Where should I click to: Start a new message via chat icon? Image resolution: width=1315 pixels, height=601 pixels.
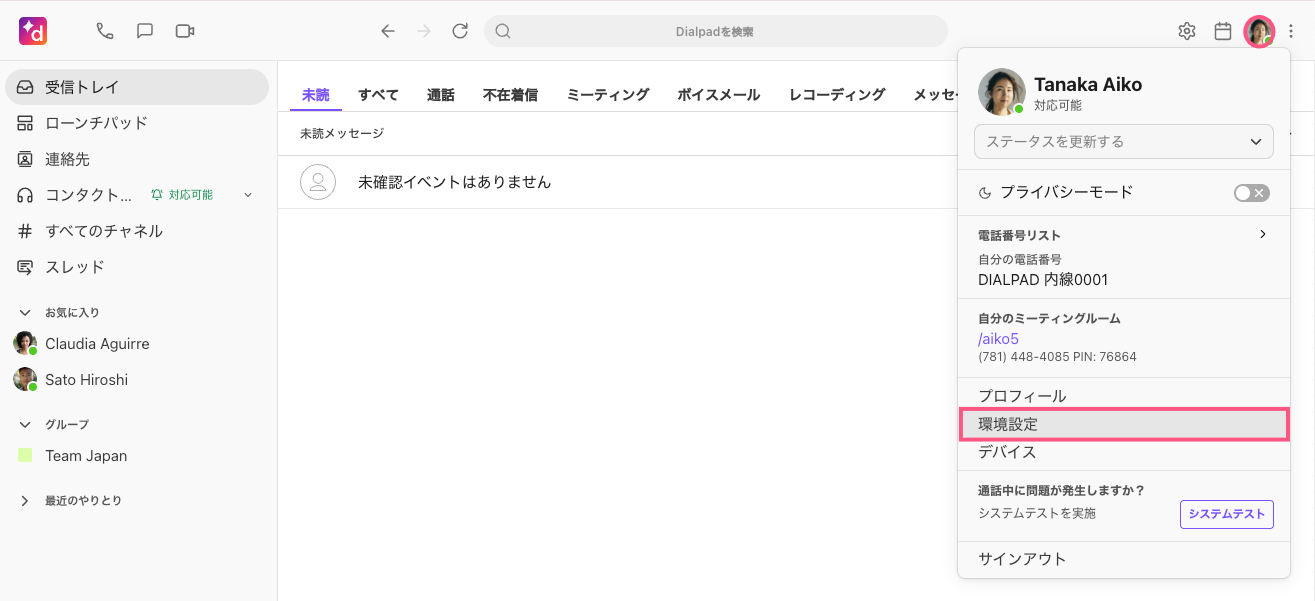(x=145, y=31)
